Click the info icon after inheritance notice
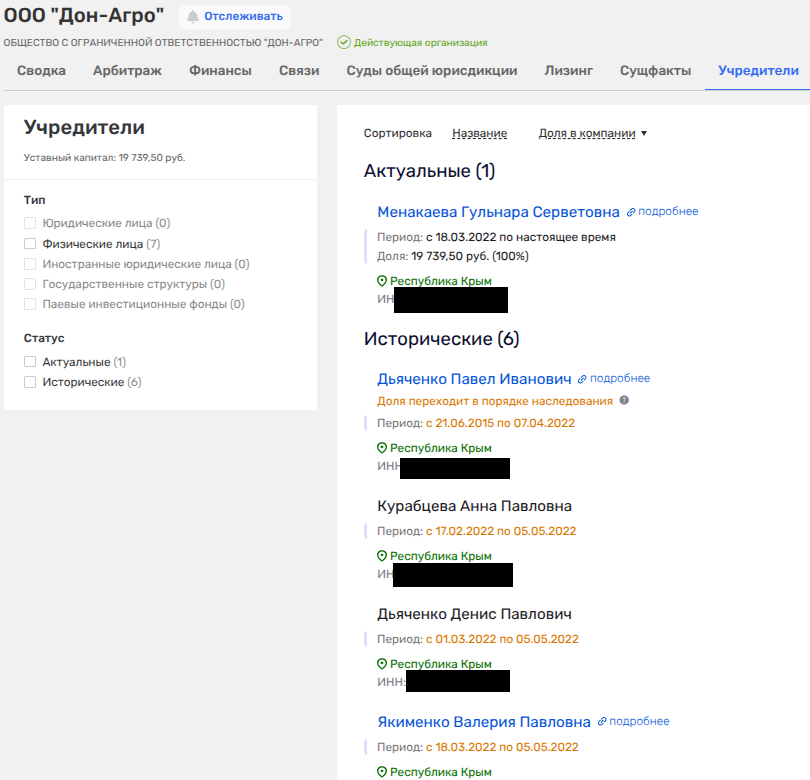This screenshot has width=810, height=780. click(x=624, y=400)
